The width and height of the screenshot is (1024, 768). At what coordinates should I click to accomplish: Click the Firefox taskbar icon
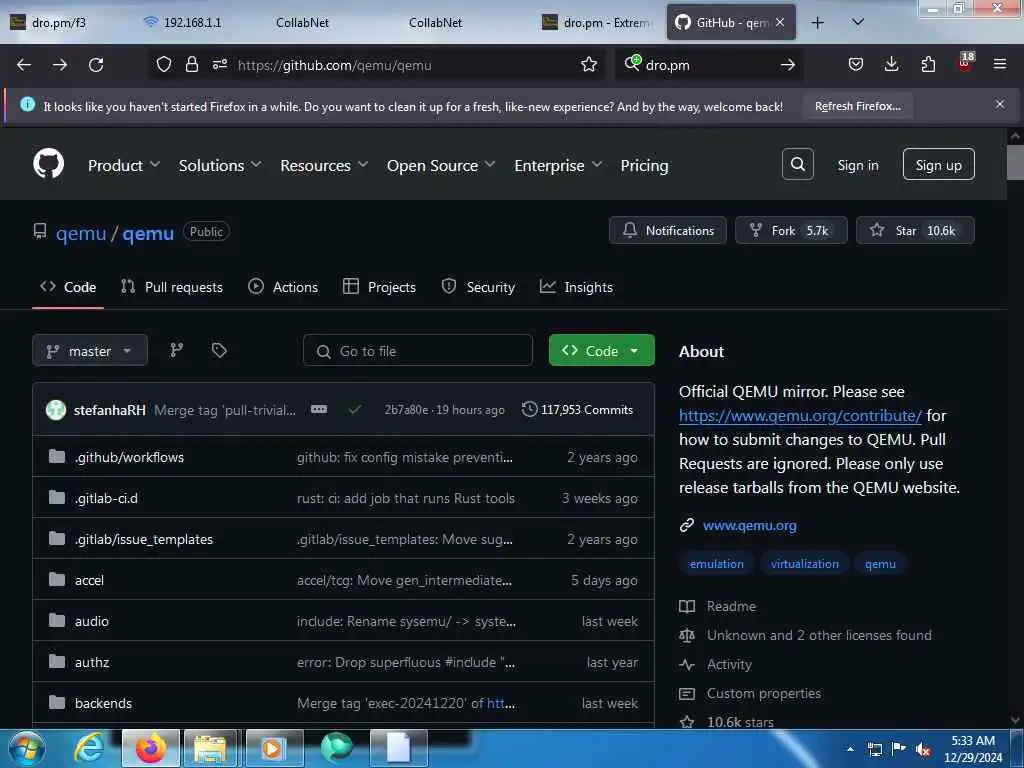(x=150, y=748)
